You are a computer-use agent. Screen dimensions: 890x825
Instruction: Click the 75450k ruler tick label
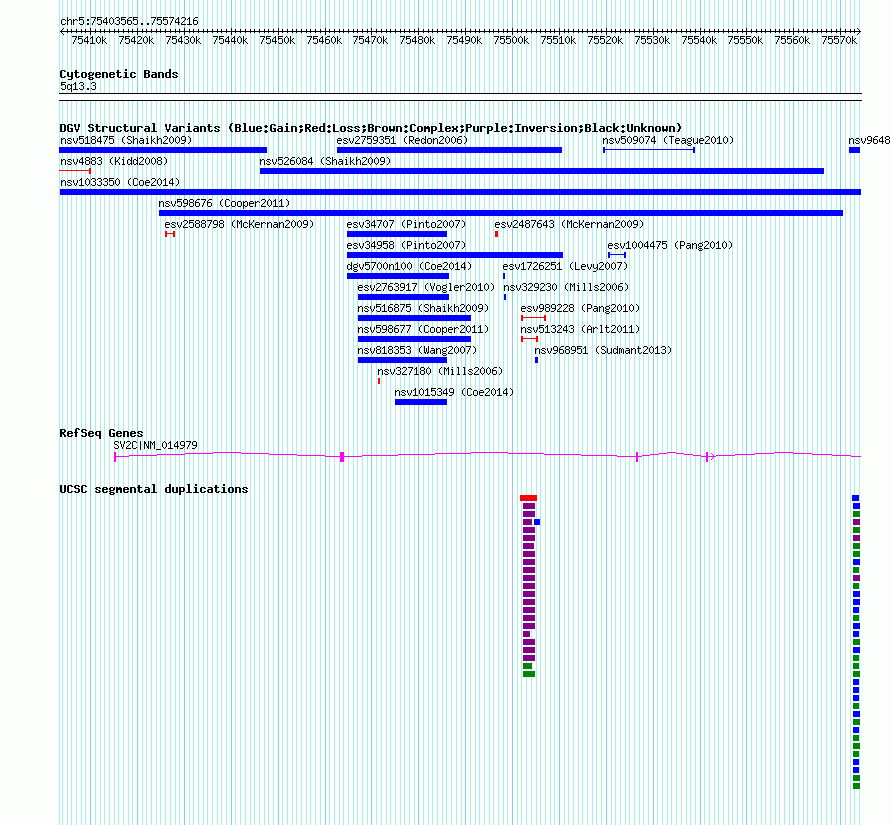tap(277, 40)
